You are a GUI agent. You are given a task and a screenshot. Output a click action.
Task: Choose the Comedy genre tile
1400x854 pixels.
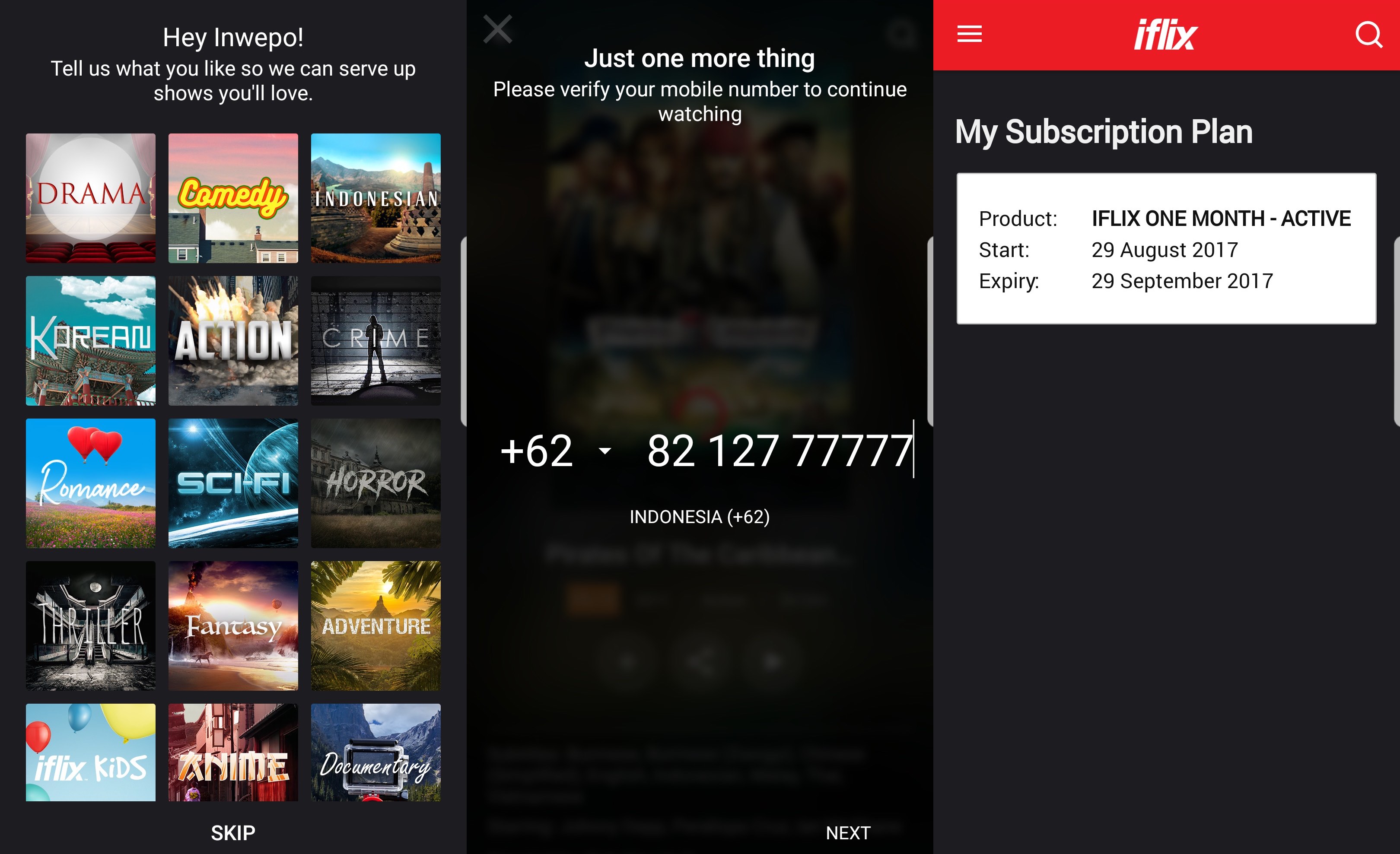(233, 198)
